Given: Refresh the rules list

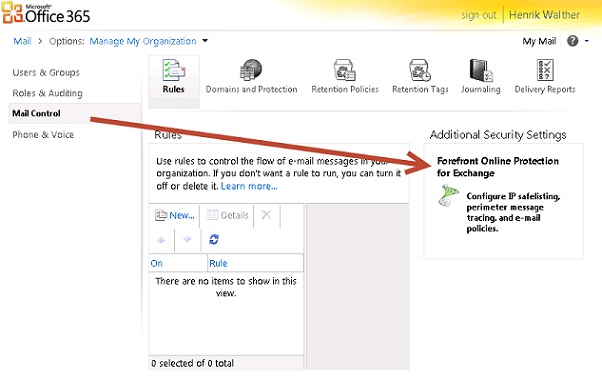Looking at the screenshot, I should click(214, 239).
